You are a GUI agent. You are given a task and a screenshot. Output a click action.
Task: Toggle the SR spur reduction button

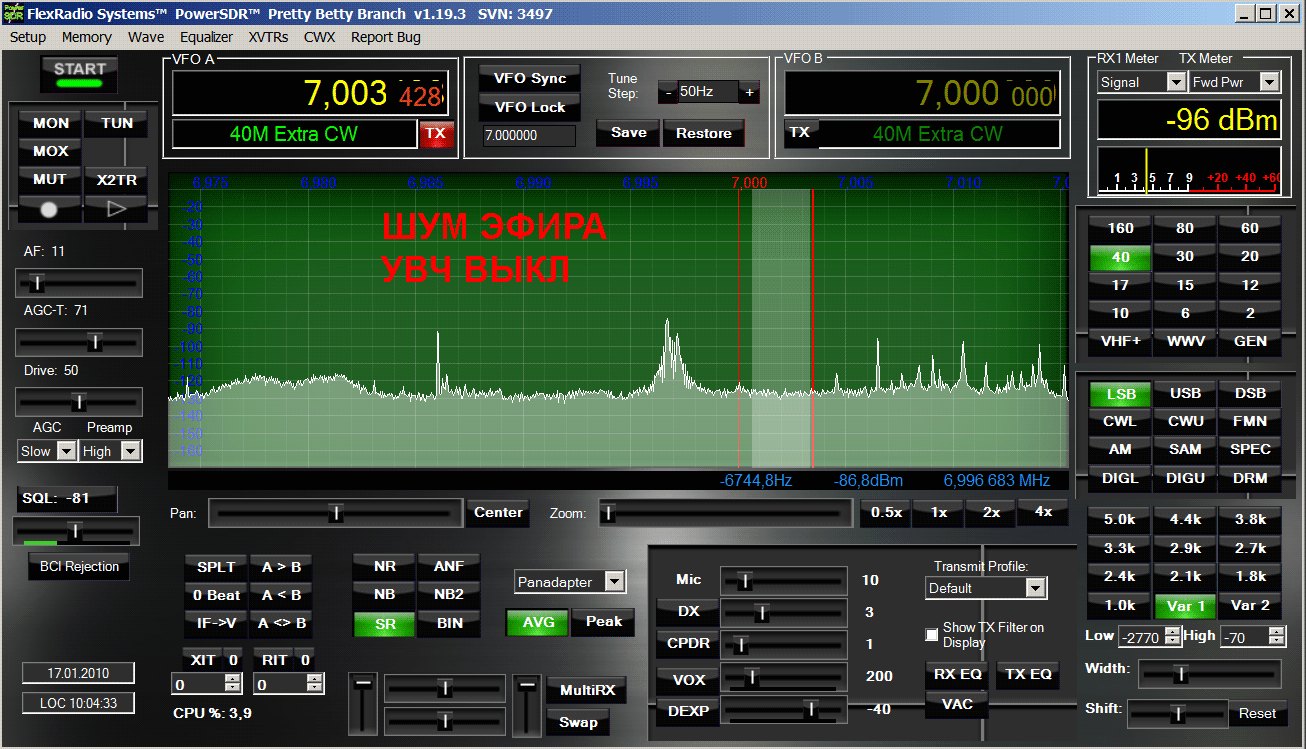pyautogui.click(x=385, y=623)
